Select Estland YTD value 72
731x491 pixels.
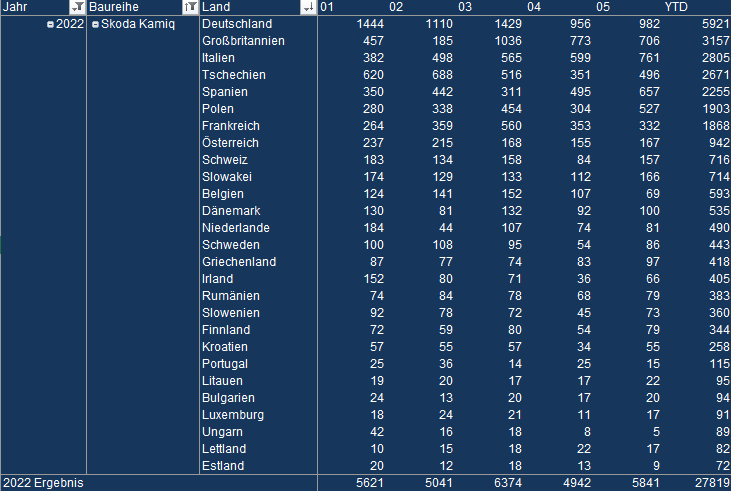[723, 466]
